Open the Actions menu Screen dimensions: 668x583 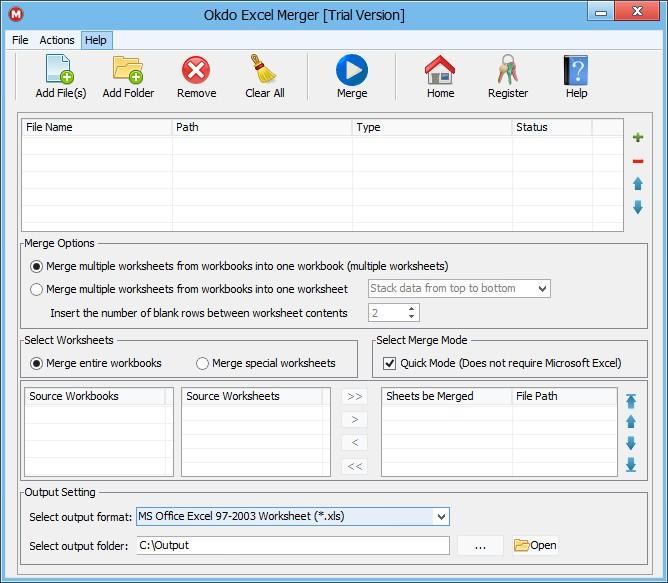click(57, 40)
